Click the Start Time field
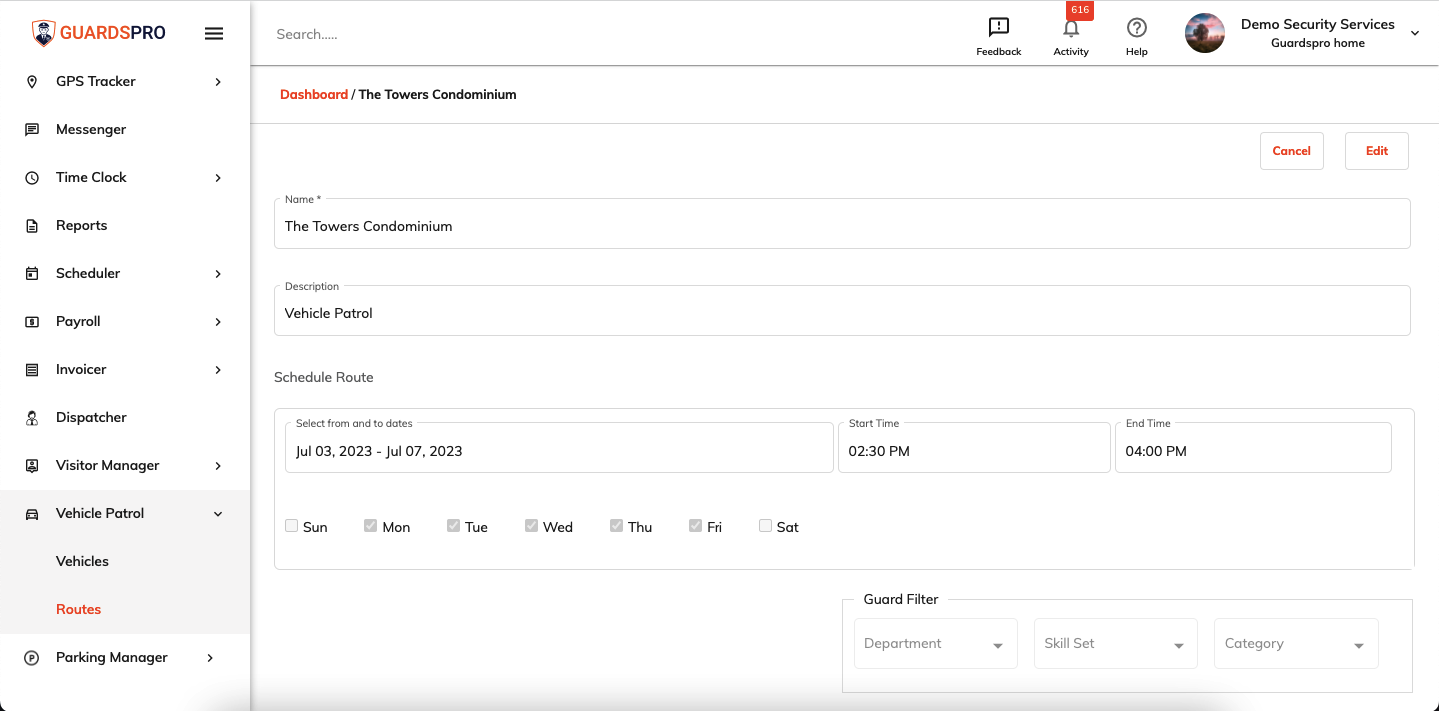 974,447
